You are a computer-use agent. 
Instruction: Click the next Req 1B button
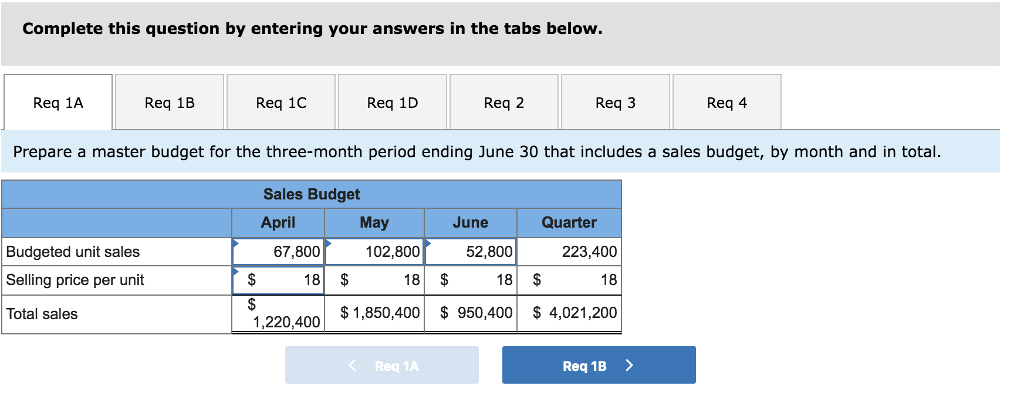(x=598, y=366)
